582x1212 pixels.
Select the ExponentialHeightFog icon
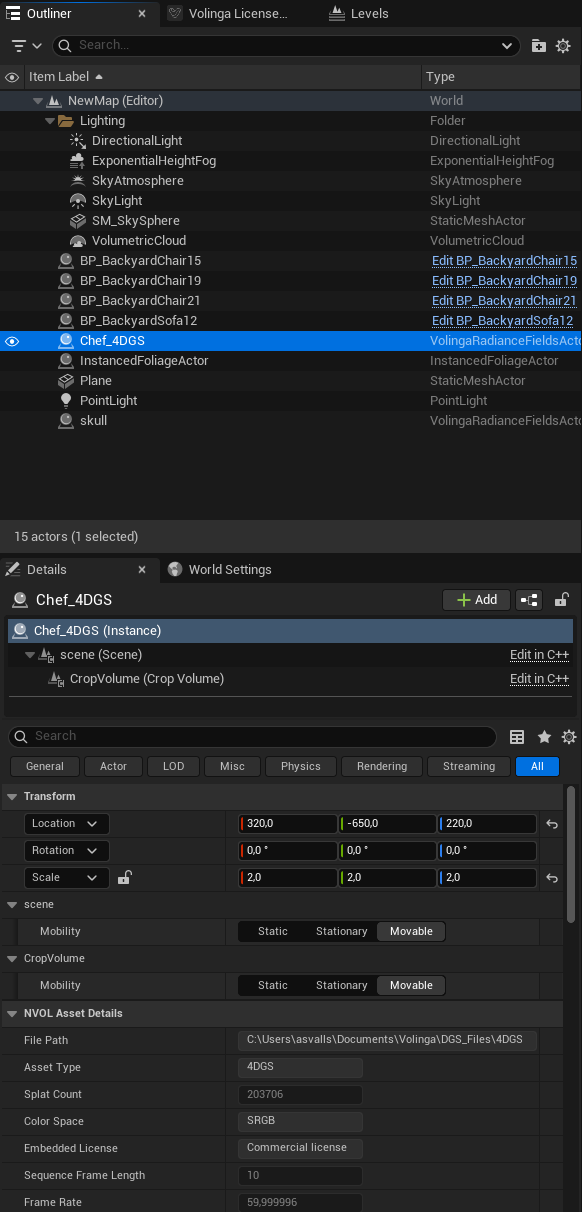[x=78, y=161]
